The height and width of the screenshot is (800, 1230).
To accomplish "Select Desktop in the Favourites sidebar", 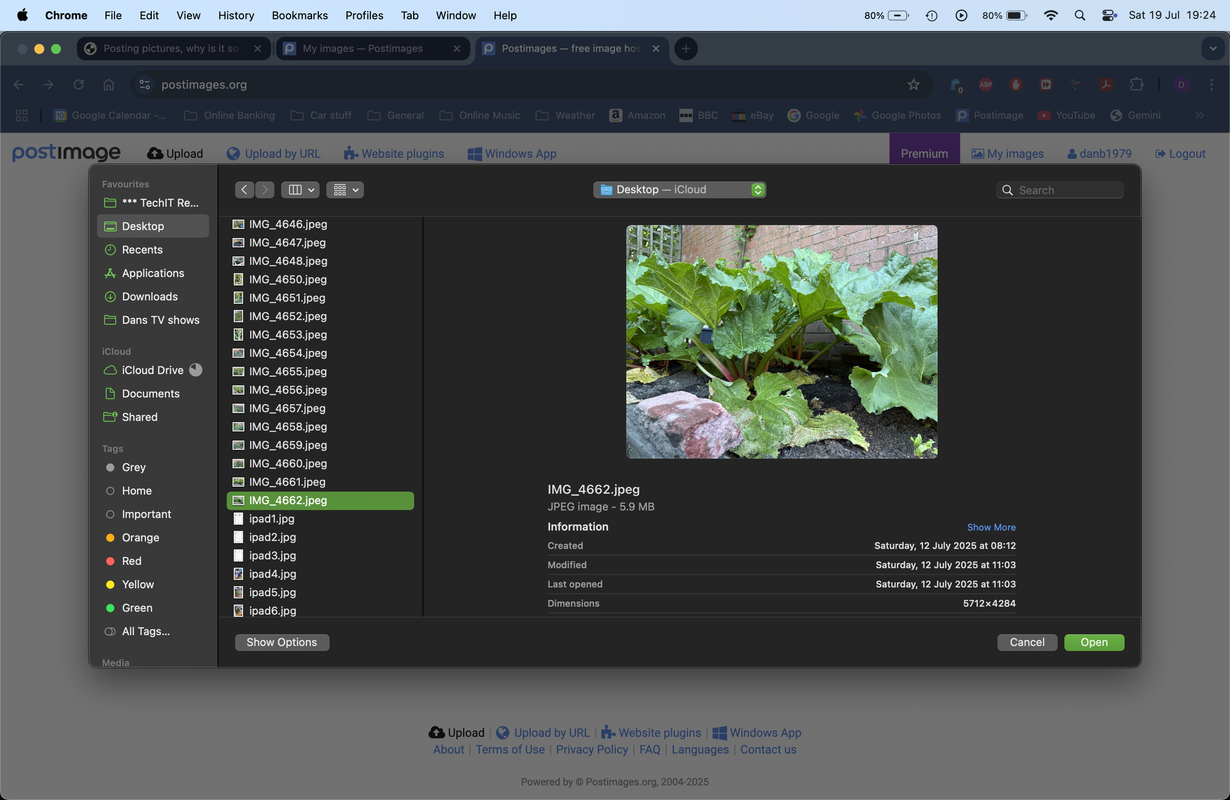I will point(153,226).
